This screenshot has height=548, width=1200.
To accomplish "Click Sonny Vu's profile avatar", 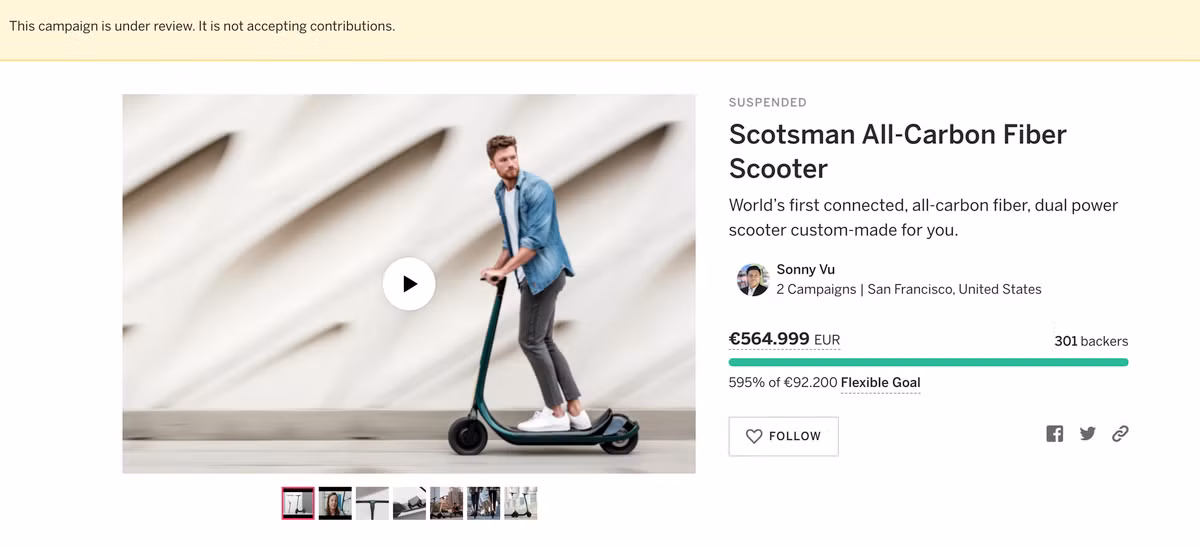I will click(752, 280).
